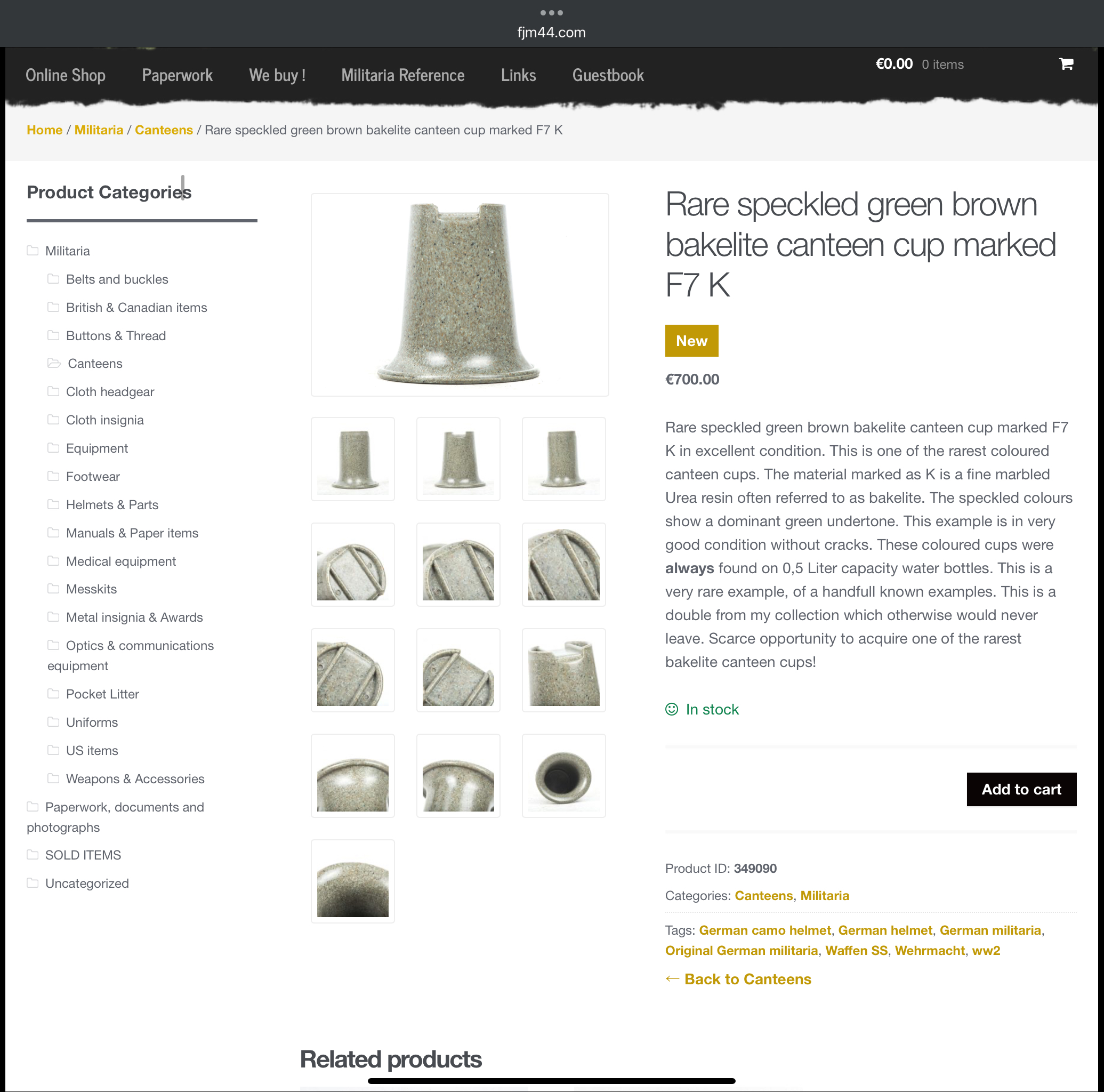The image size is (1104, 1092).
Task: Open the shopping cart icon
Action: click(x=1066, y=64)
